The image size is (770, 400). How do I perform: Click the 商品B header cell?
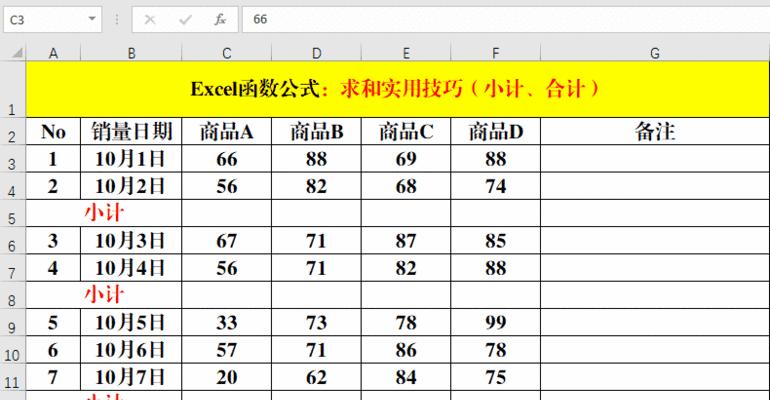click(x=316, y=132)
